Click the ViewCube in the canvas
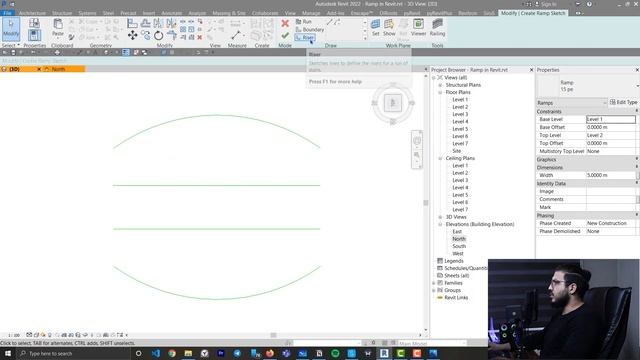 (393, 103)
